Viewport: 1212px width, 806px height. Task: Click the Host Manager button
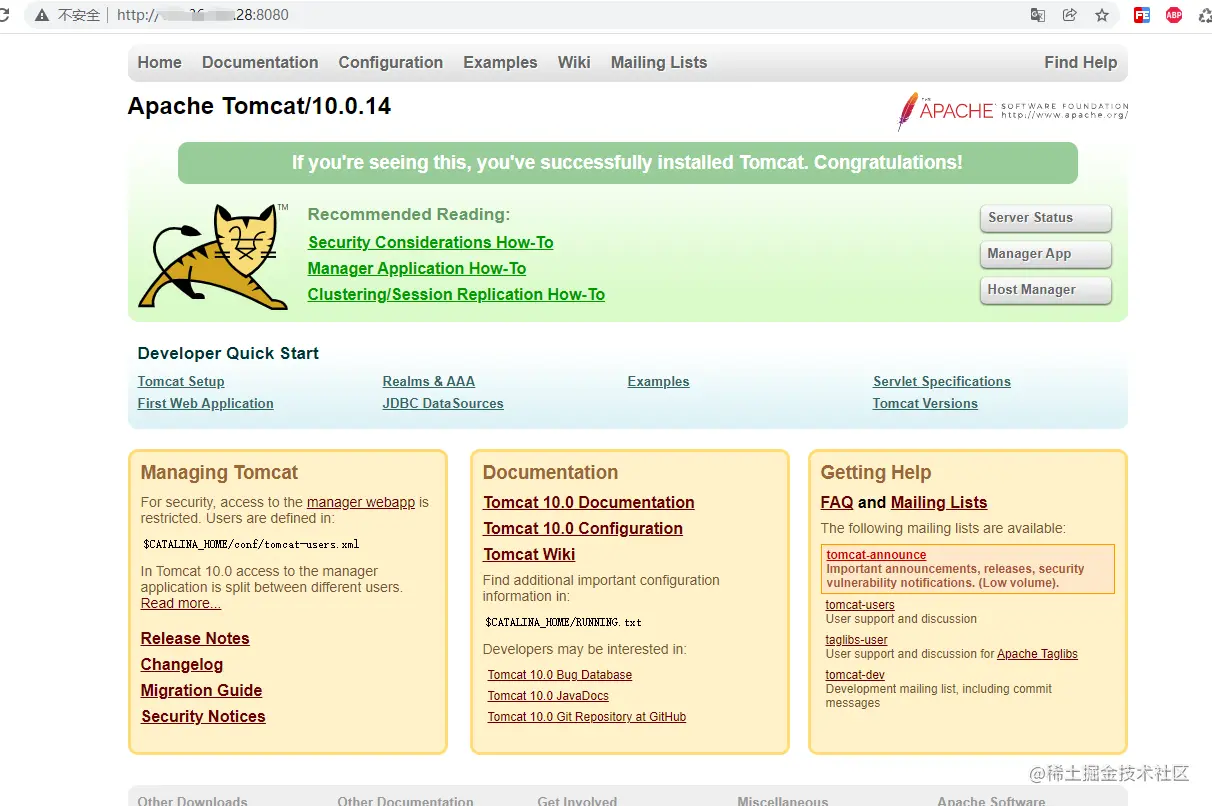(1045, 290)
